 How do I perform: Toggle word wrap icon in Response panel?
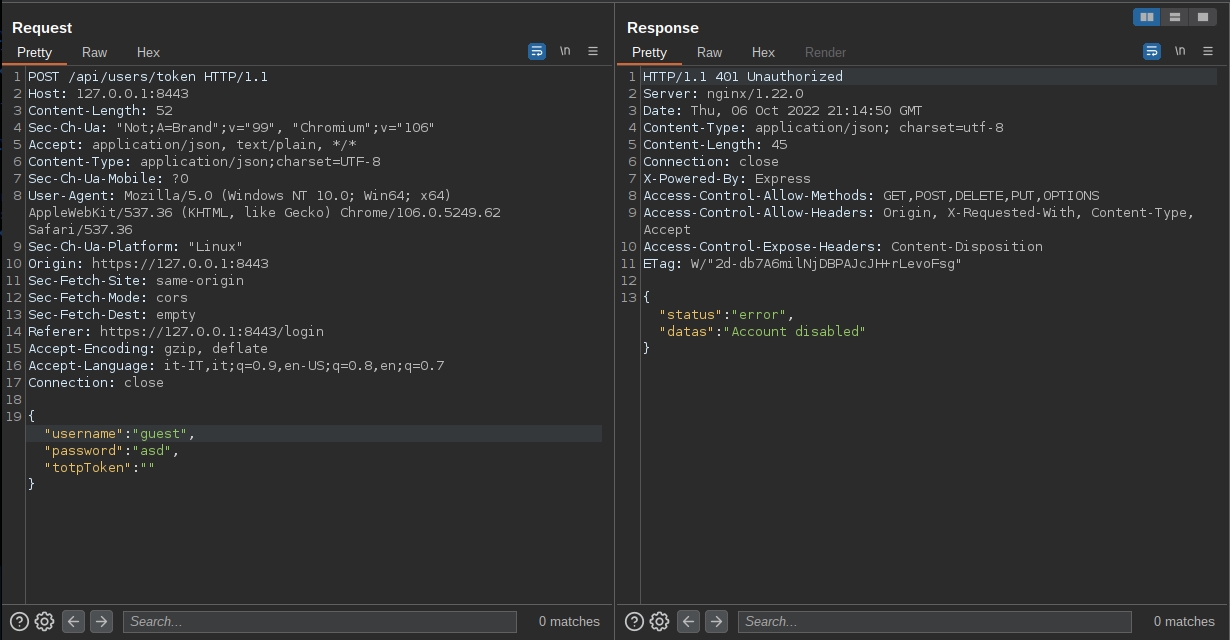[1152, 51]
